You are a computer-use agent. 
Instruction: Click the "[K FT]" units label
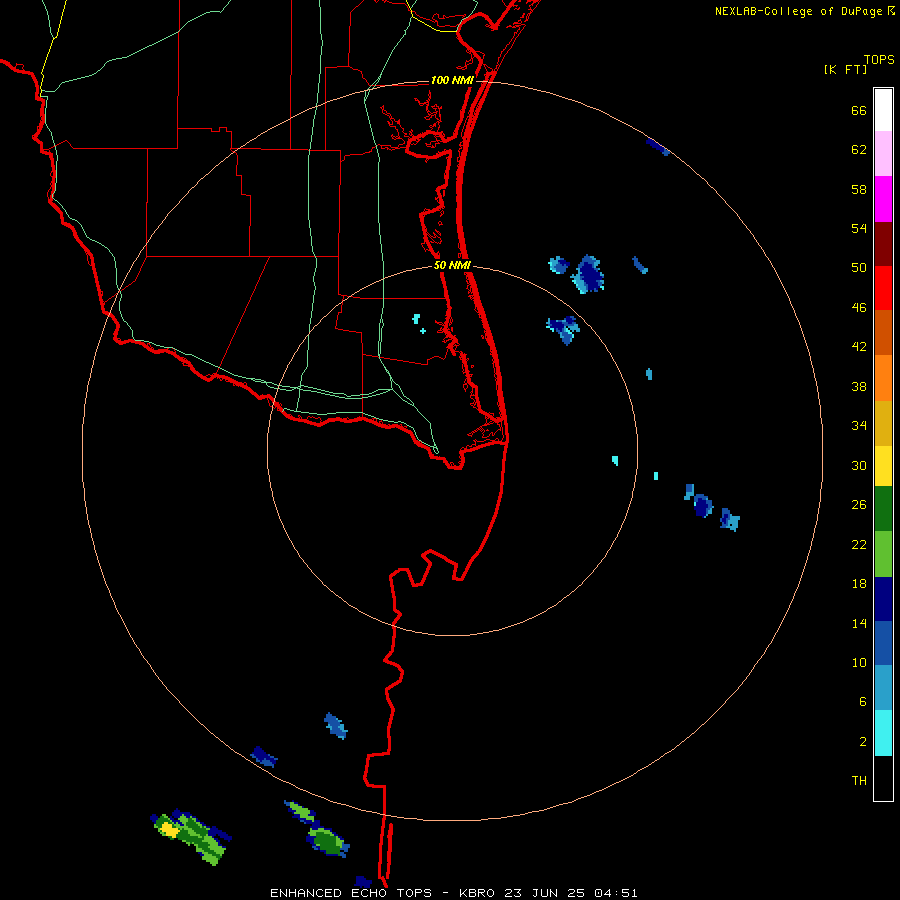tap(845, 70)
